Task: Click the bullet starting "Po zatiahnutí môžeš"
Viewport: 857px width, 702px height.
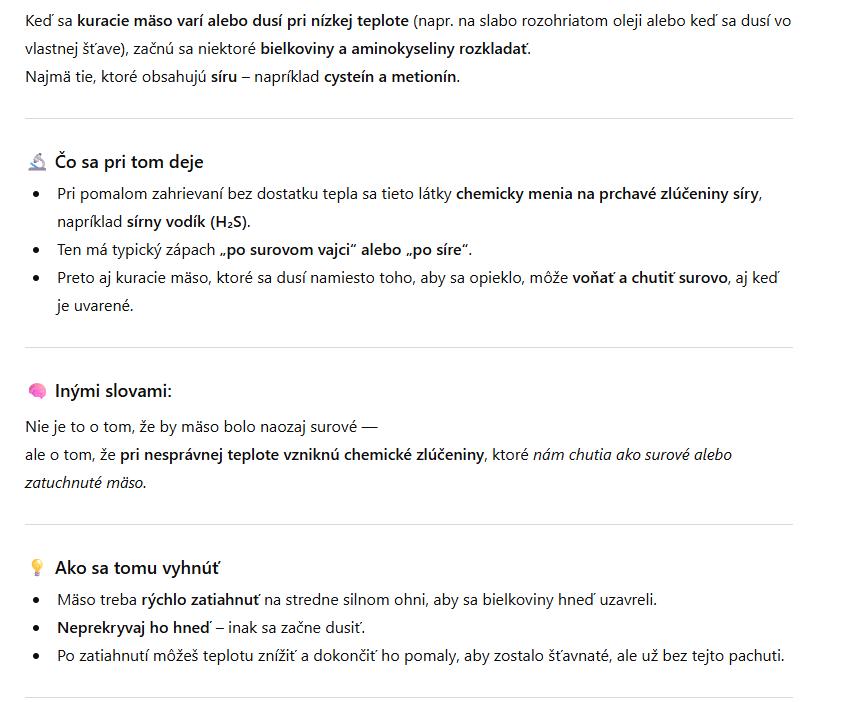Action: pyautogui.click(x=420, y=656)
